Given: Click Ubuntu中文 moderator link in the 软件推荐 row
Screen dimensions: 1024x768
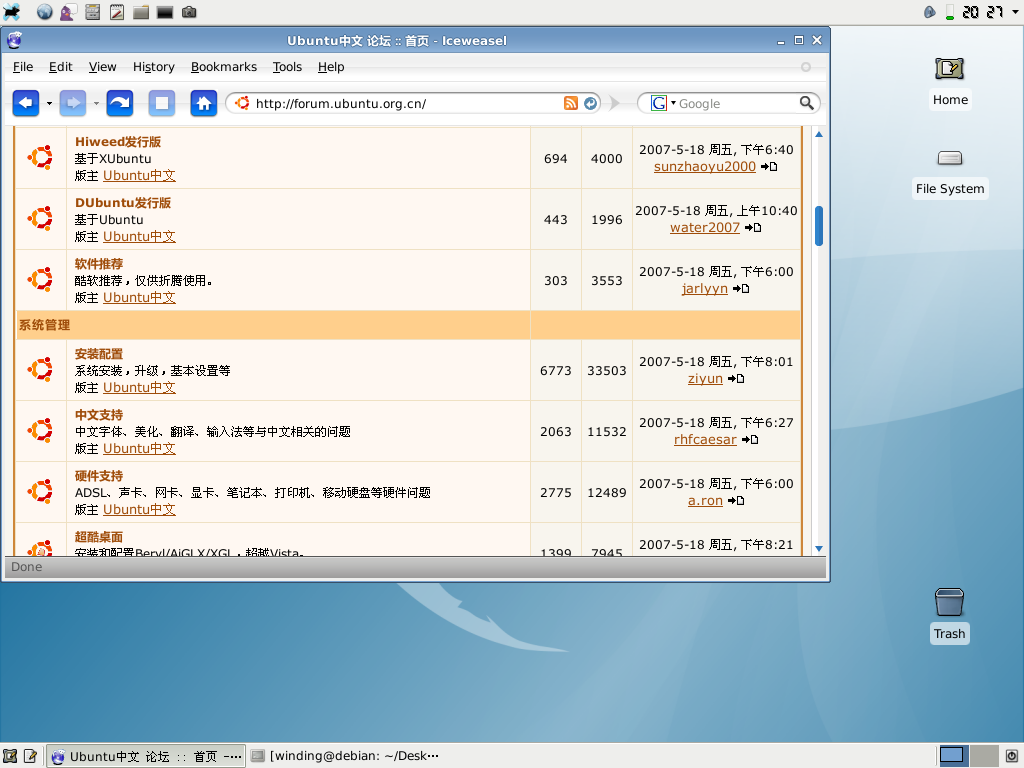Looking at the screenshot, I should (139, 297).
